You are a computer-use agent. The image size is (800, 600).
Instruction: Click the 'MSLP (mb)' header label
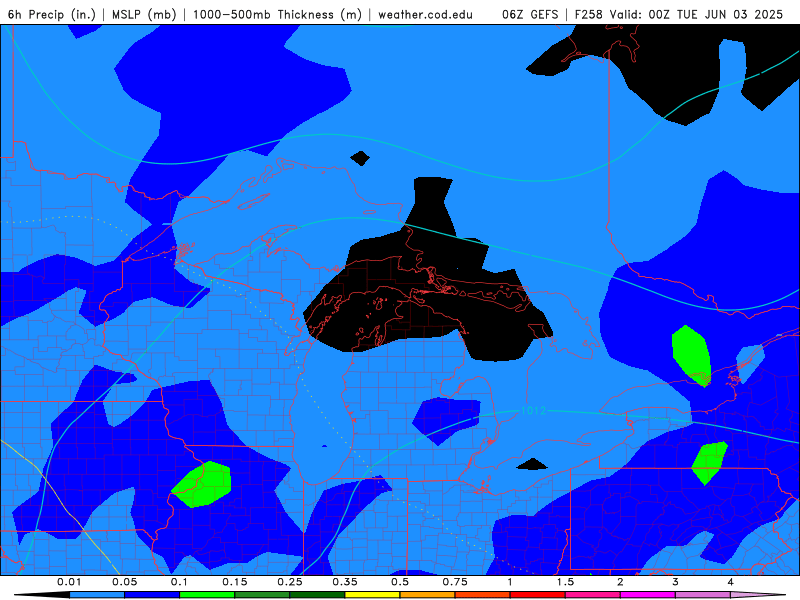(144, 14)
